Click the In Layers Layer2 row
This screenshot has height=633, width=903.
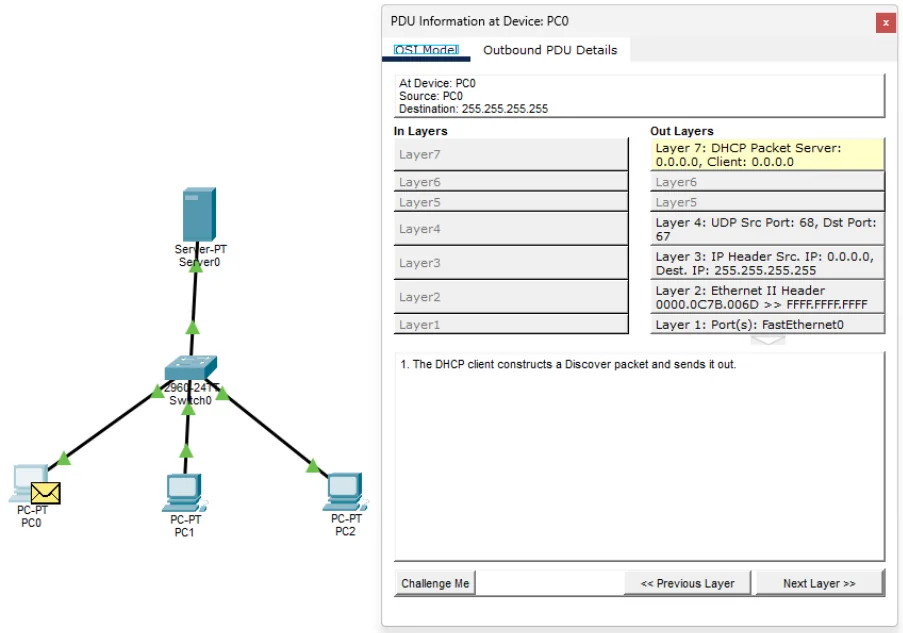click(511, 297)
